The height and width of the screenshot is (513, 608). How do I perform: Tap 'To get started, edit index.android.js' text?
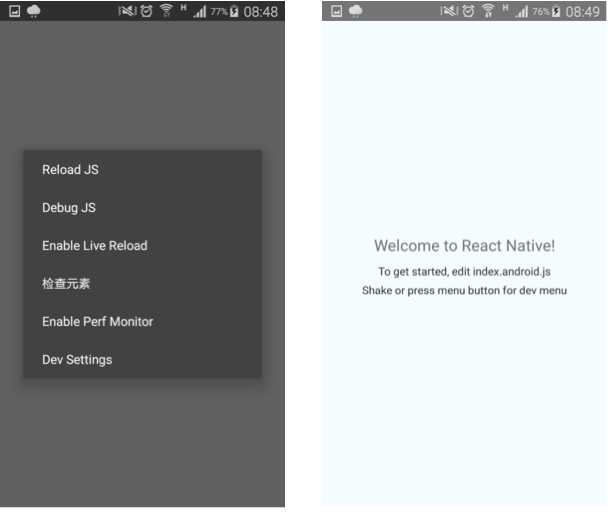pos(465,272)
